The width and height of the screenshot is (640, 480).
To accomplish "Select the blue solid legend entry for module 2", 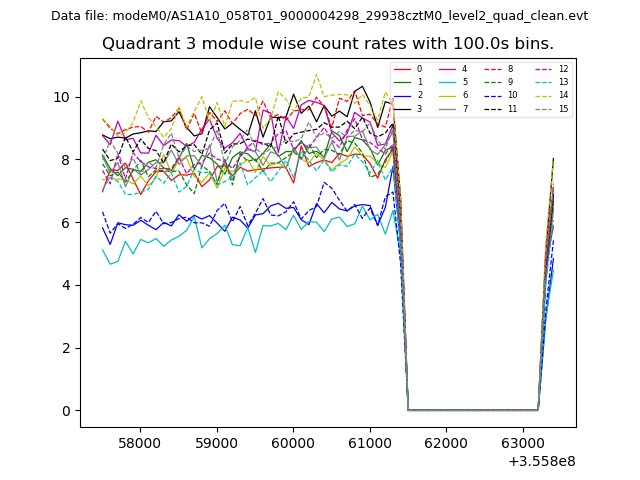I will (403, 95).
